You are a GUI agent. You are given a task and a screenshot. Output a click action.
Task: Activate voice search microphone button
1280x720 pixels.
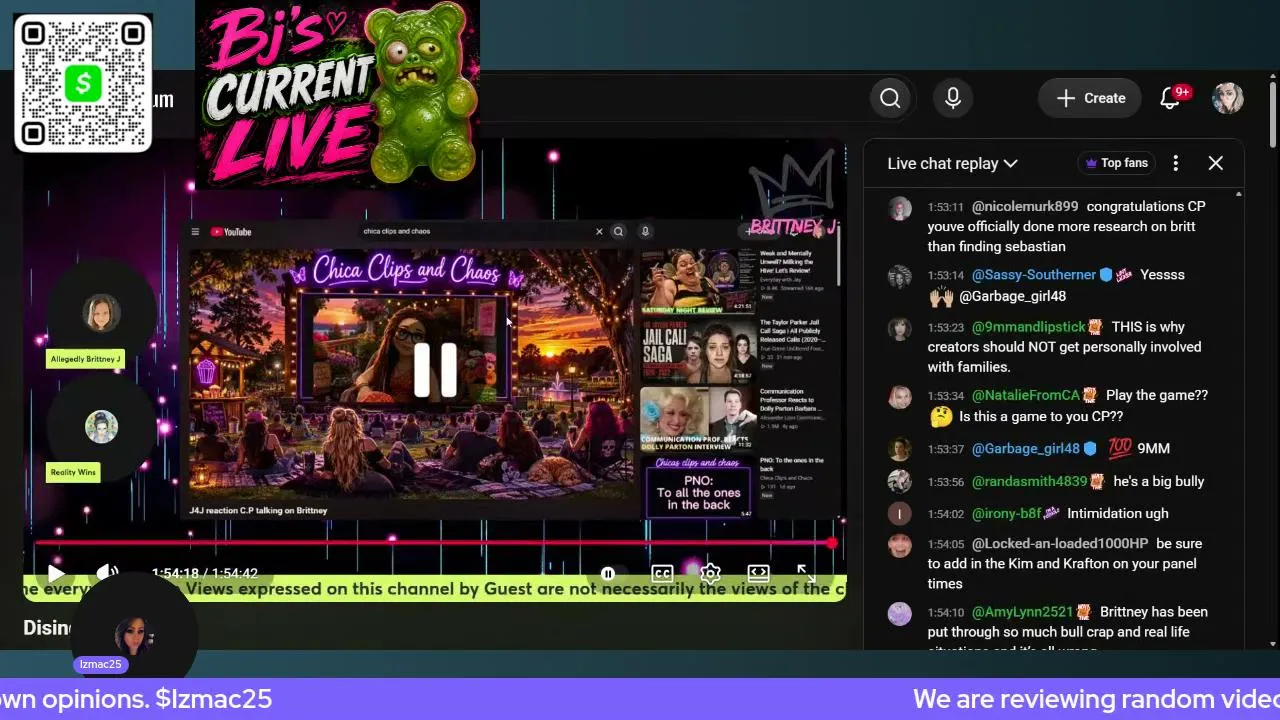tap(953, 98)
